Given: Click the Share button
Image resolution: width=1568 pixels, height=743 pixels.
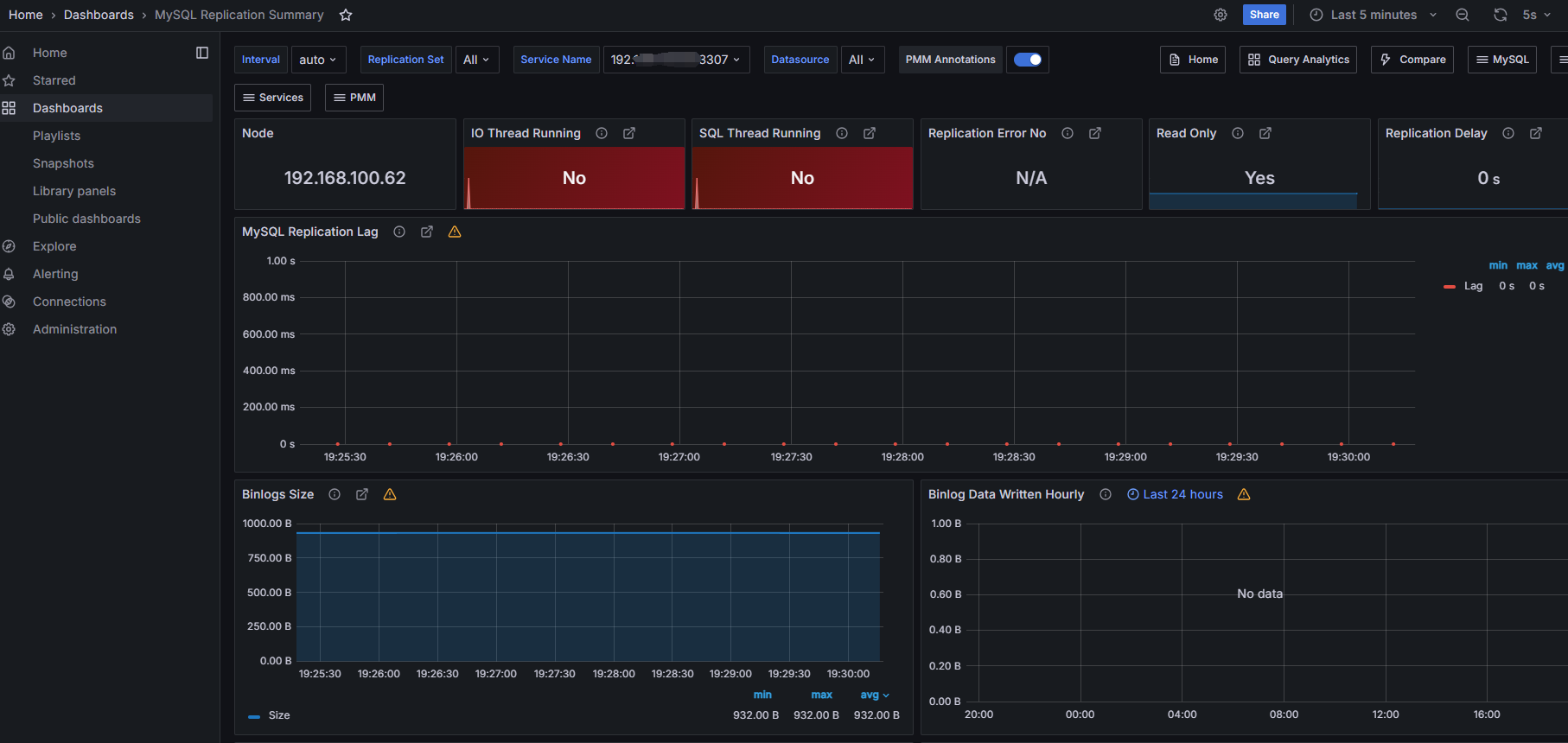Looking at the screenshot, I should pyautogui.click(x=1264, y=15).
